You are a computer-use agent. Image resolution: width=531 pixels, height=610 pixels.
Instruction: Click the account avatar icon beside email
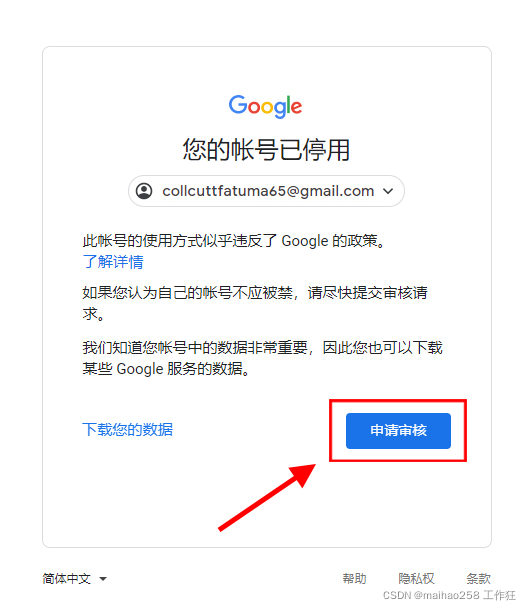[x=144, y=191]
